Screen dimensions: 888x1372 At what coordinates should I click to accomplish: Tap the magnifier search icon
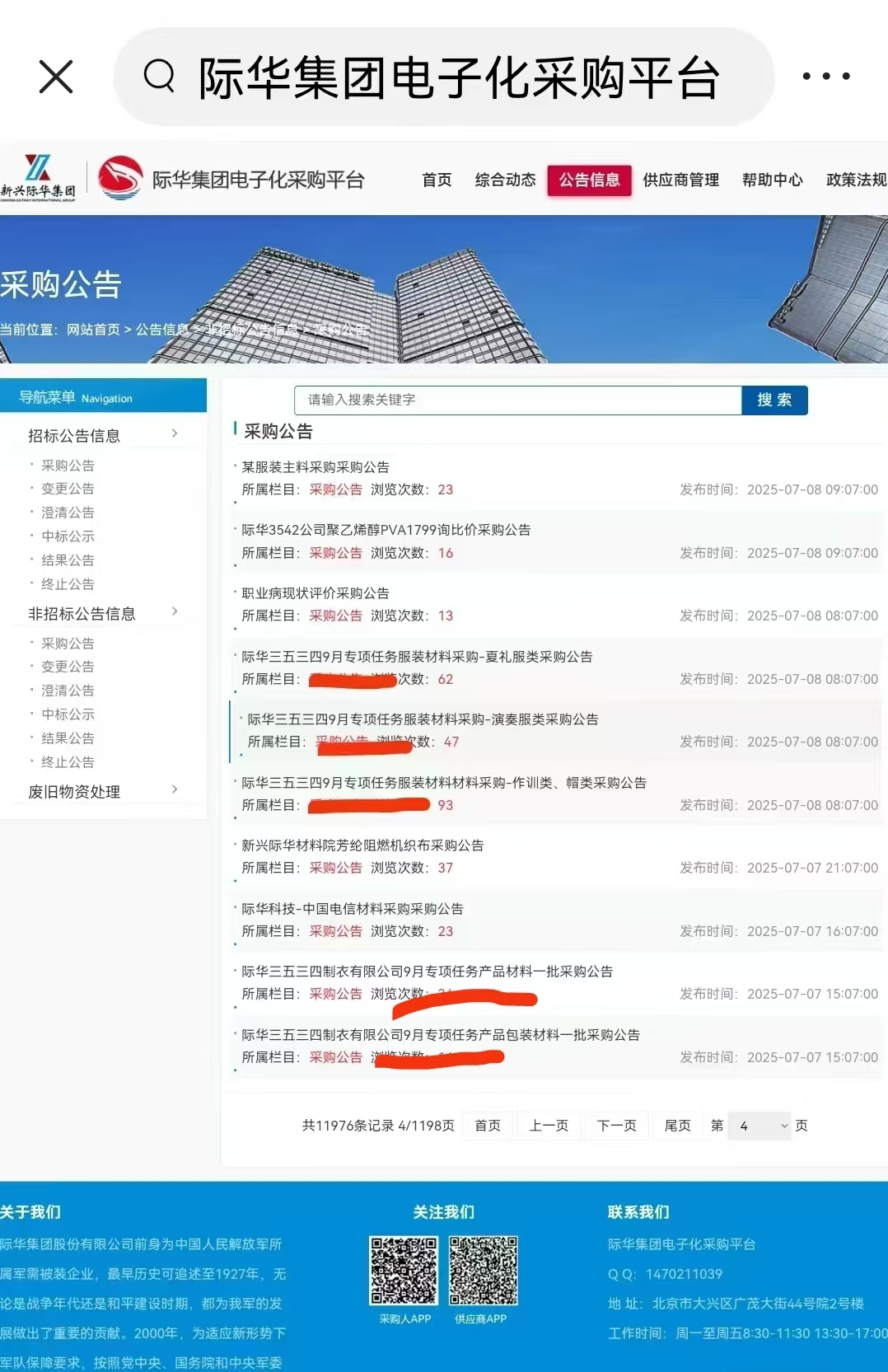159,77
